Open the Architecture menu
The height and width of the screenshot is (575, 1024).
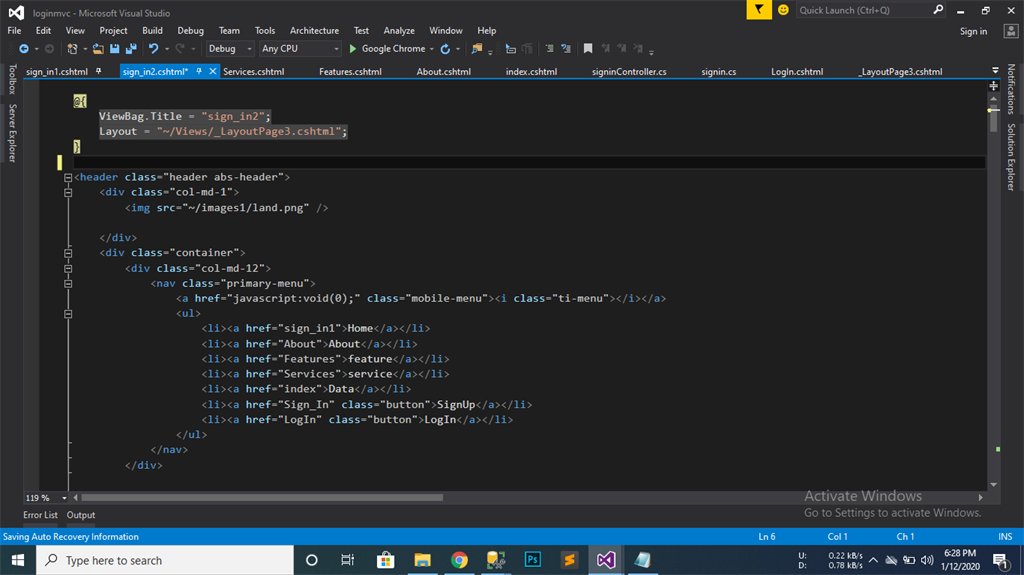pyautogui.click(x=314, y=31)
